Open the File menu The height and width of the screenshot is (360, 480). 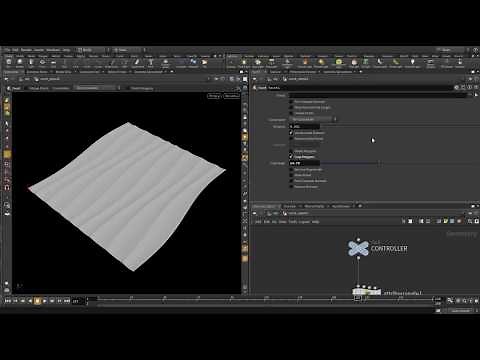click(7, 50)
